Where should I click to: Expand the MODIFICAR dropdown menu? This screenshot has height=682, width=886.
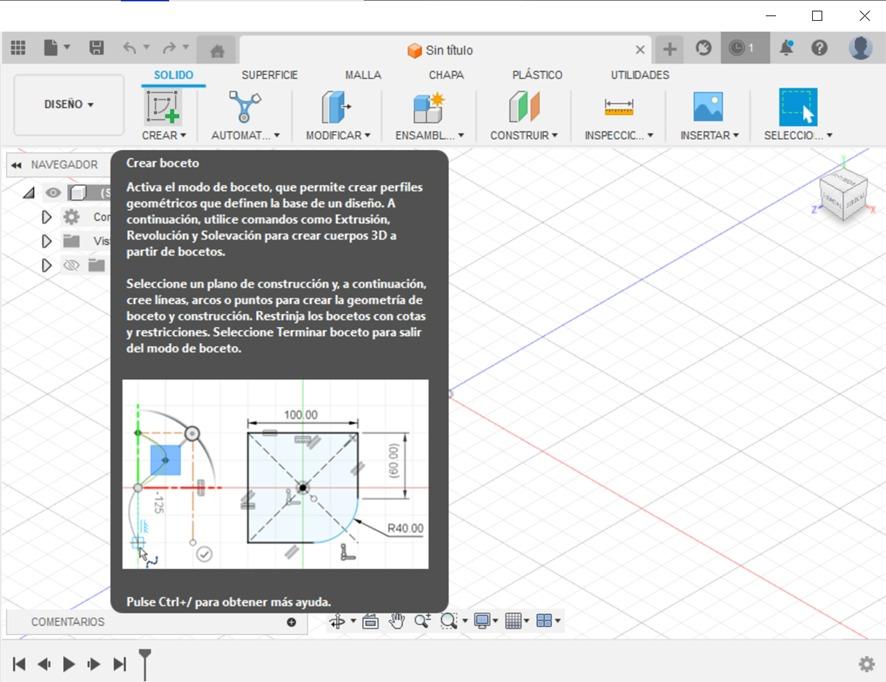(338, 136)
